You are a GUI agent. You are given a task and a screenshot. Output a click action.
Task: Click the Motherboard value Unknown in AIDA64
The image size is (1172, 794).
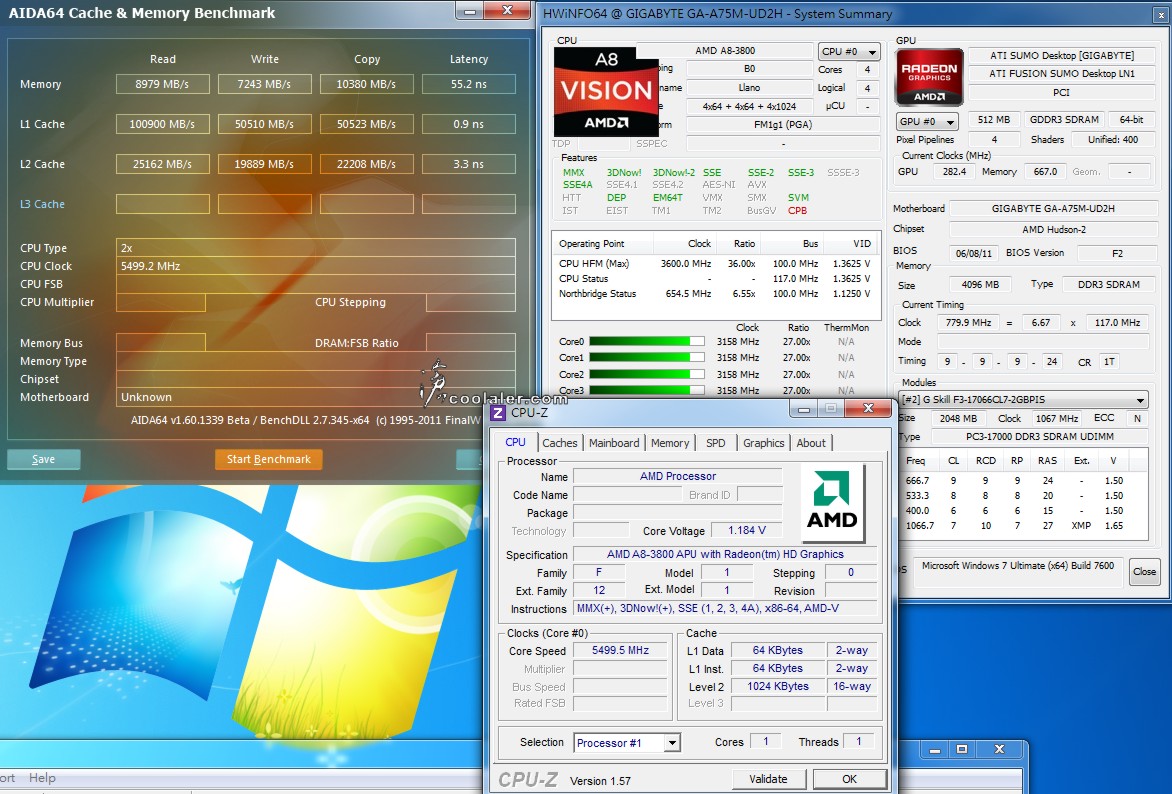[315, 397]
